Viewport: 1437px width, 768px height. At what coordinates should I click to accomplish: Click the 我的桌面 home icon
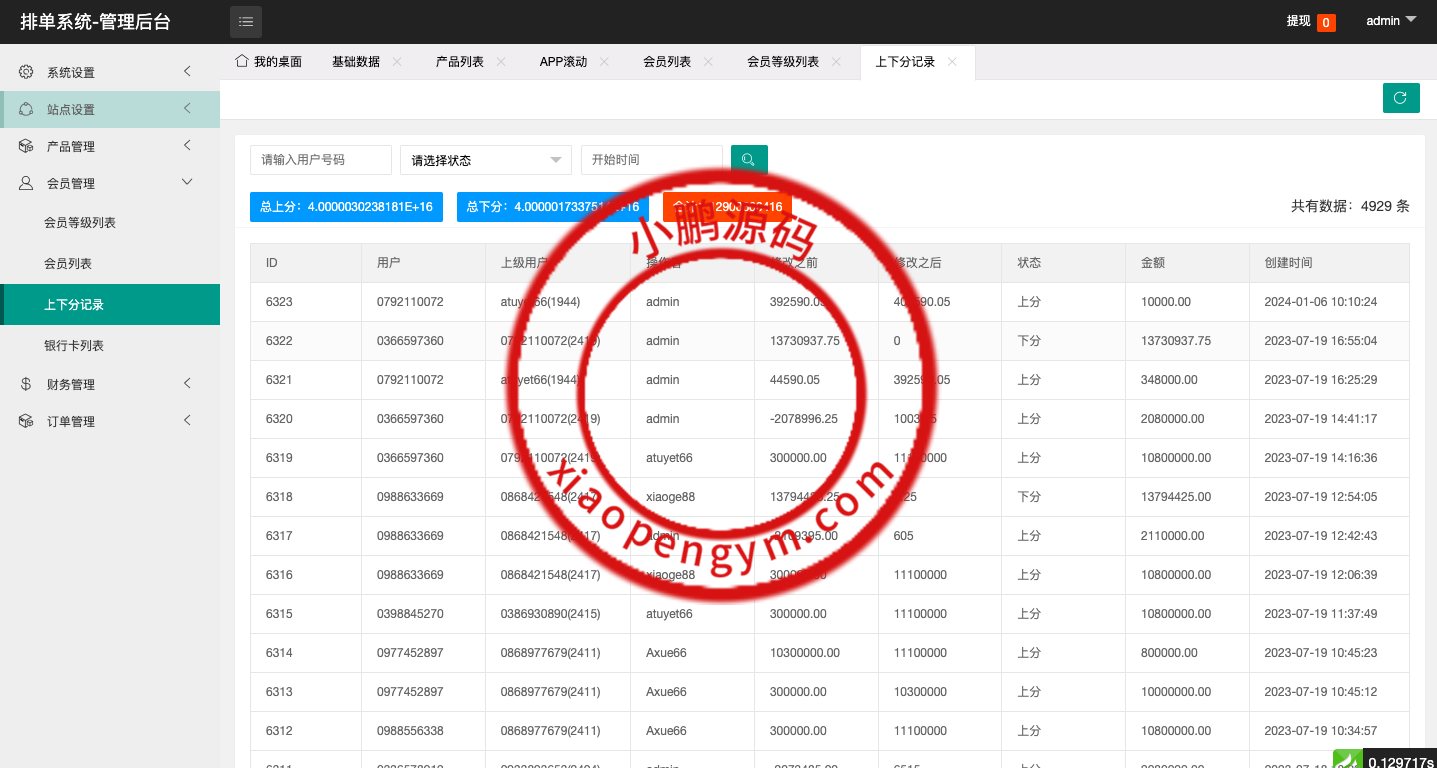pyautogui.click(x=241, y=61)
